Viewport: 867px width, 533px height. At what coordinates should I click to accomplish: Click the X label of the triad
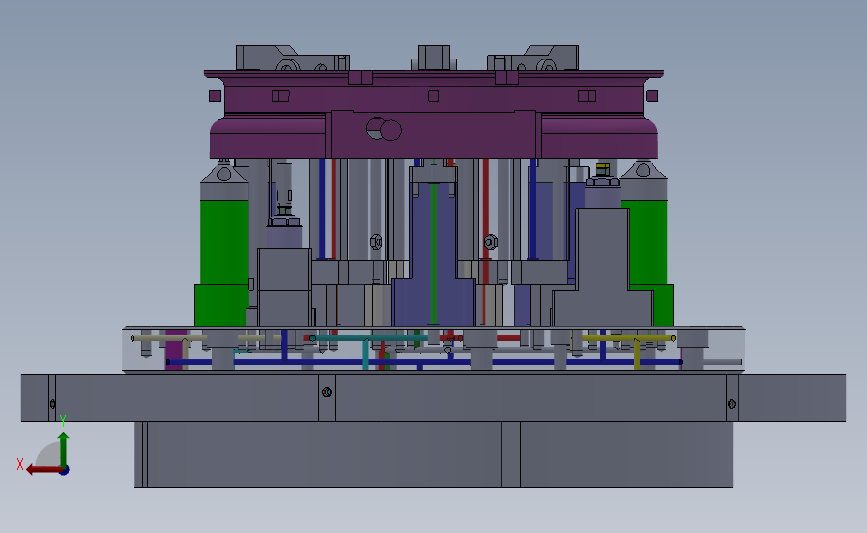(x=20, y=464)
